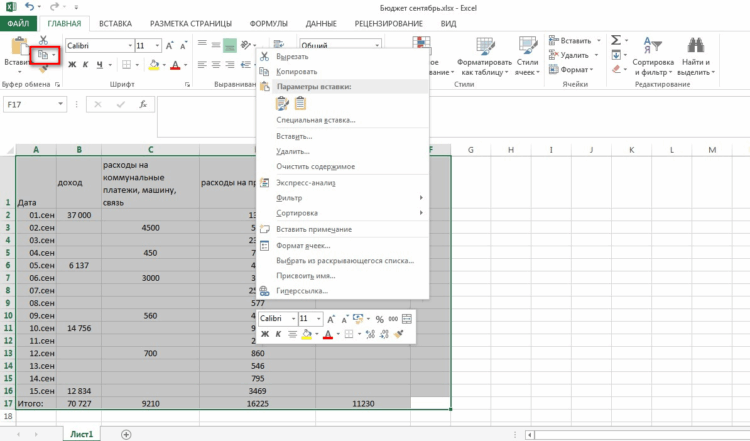Click Percent style in the mini toolbar
Screen dimensions: 750x441
[379, 319]
